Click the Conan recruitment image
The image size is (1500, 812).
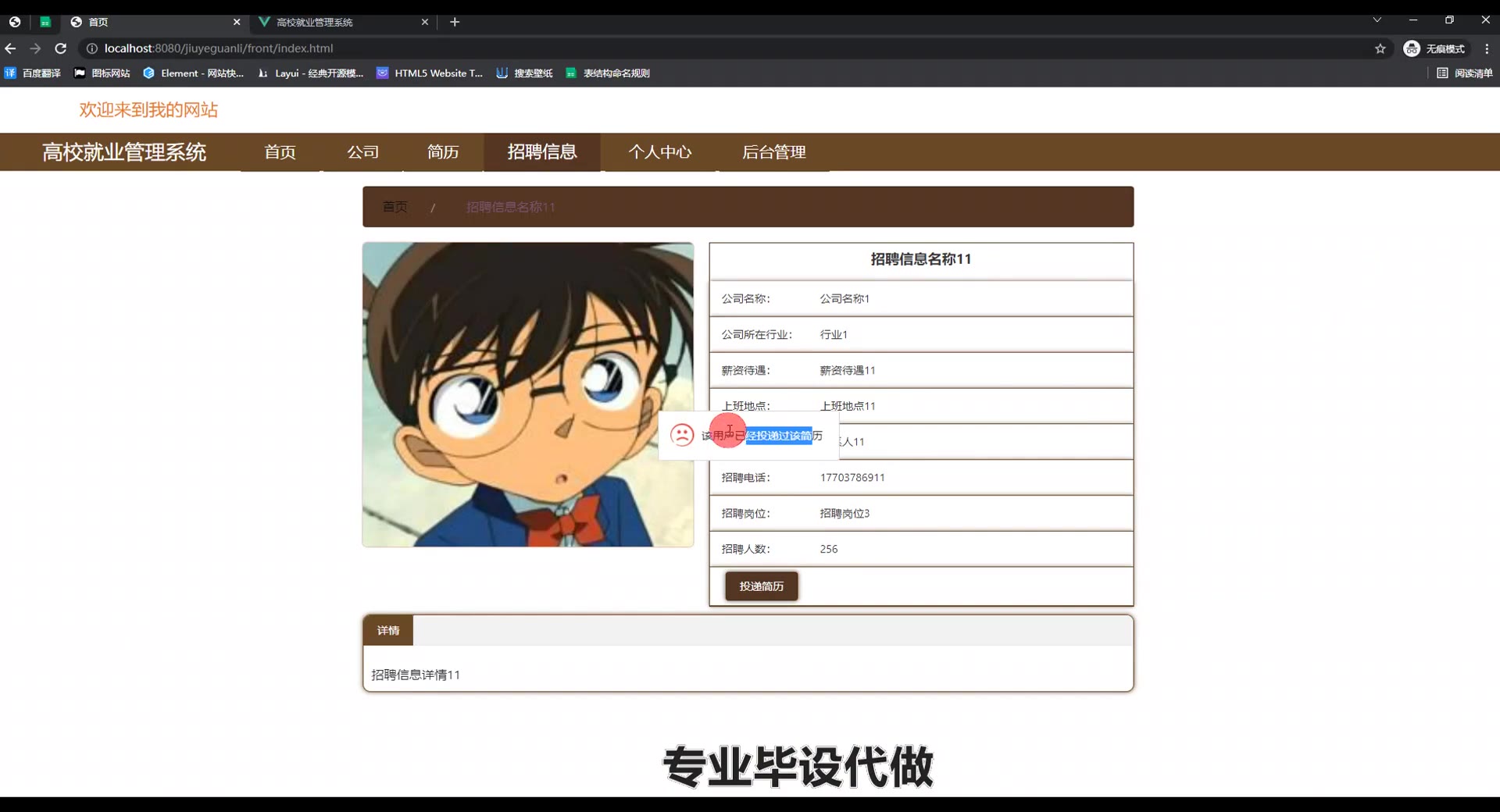tap(528, 394)
